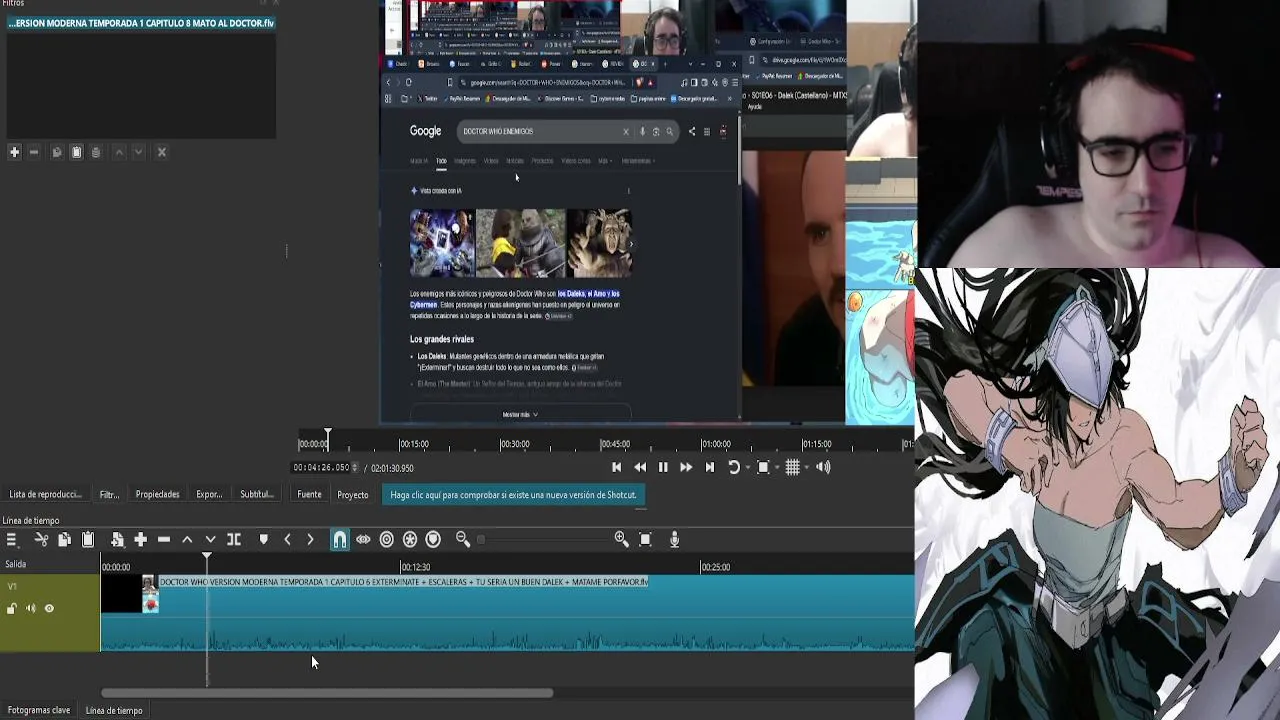Image resolution: width=1280 pixels, height=720 pixels.
Task: Click the timeline Lift up-arrow icon
Action: (x=187, y=540)
